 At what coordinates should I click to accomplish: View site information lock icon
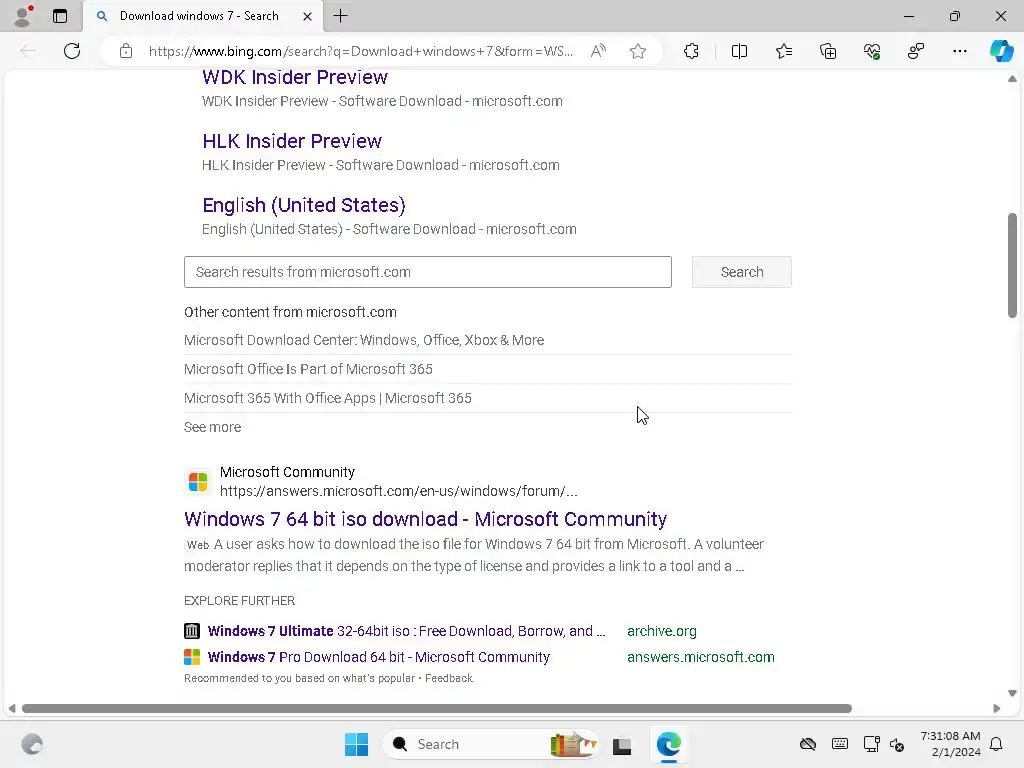126,51
